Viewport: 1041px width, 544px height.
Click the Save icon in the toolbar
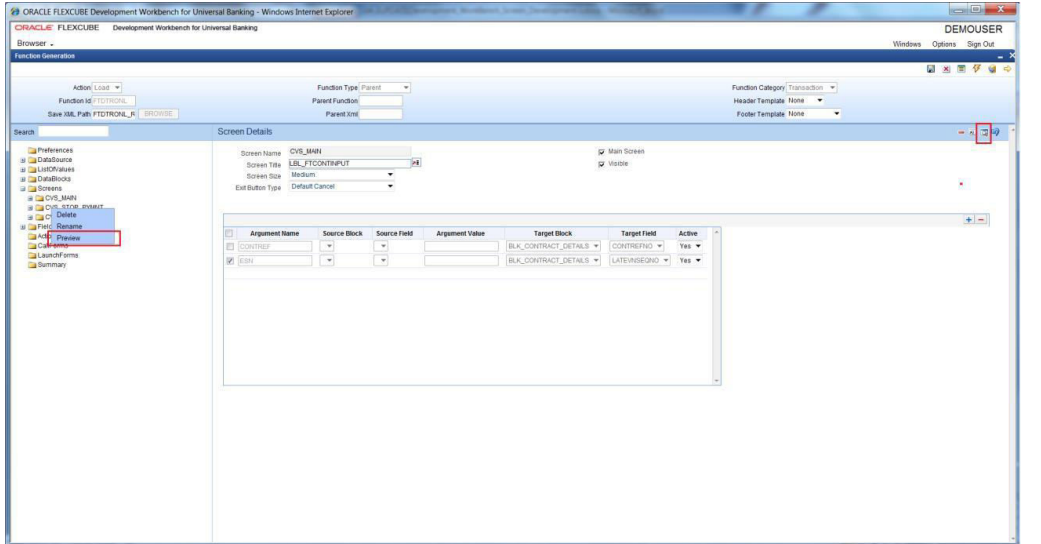point(931,69)
